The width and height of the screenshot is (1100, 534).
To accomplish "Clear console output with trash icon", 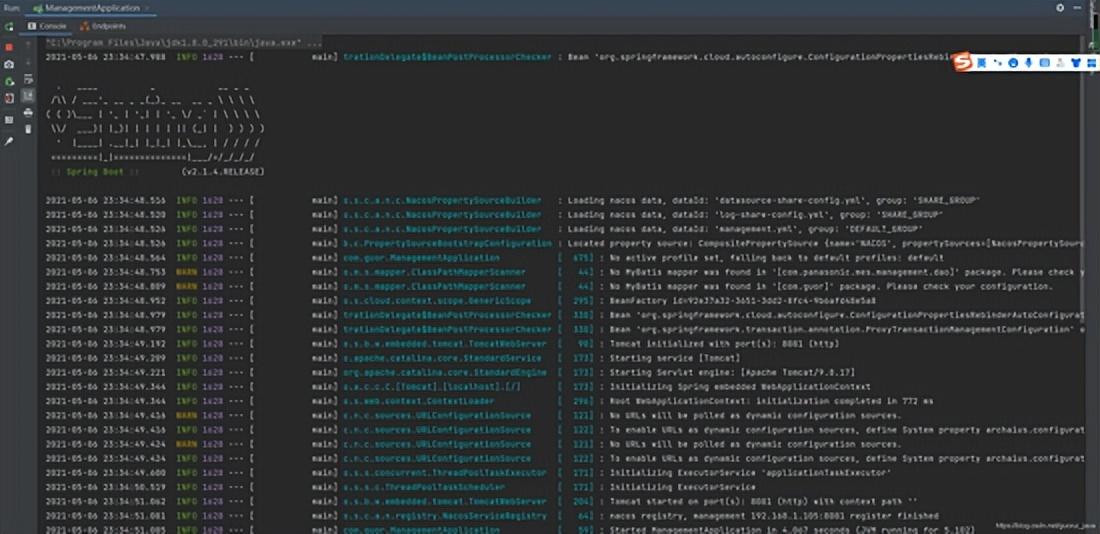I will pos(28,128).
